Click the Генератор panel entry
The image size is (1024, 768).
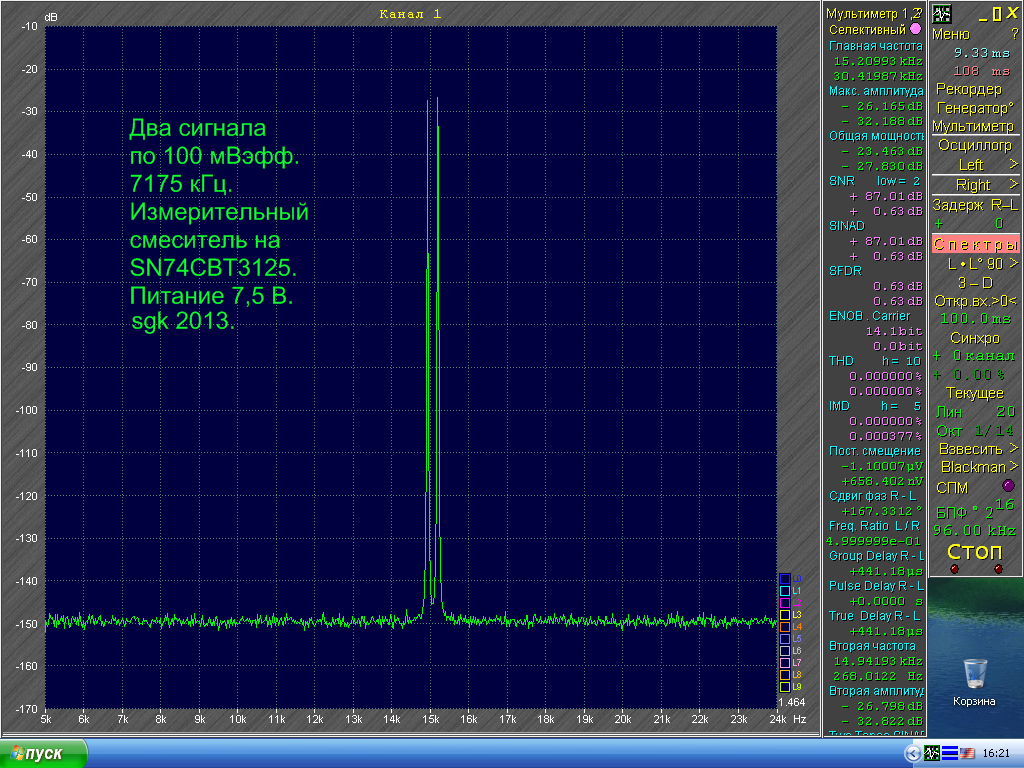[x=974, y=108]
